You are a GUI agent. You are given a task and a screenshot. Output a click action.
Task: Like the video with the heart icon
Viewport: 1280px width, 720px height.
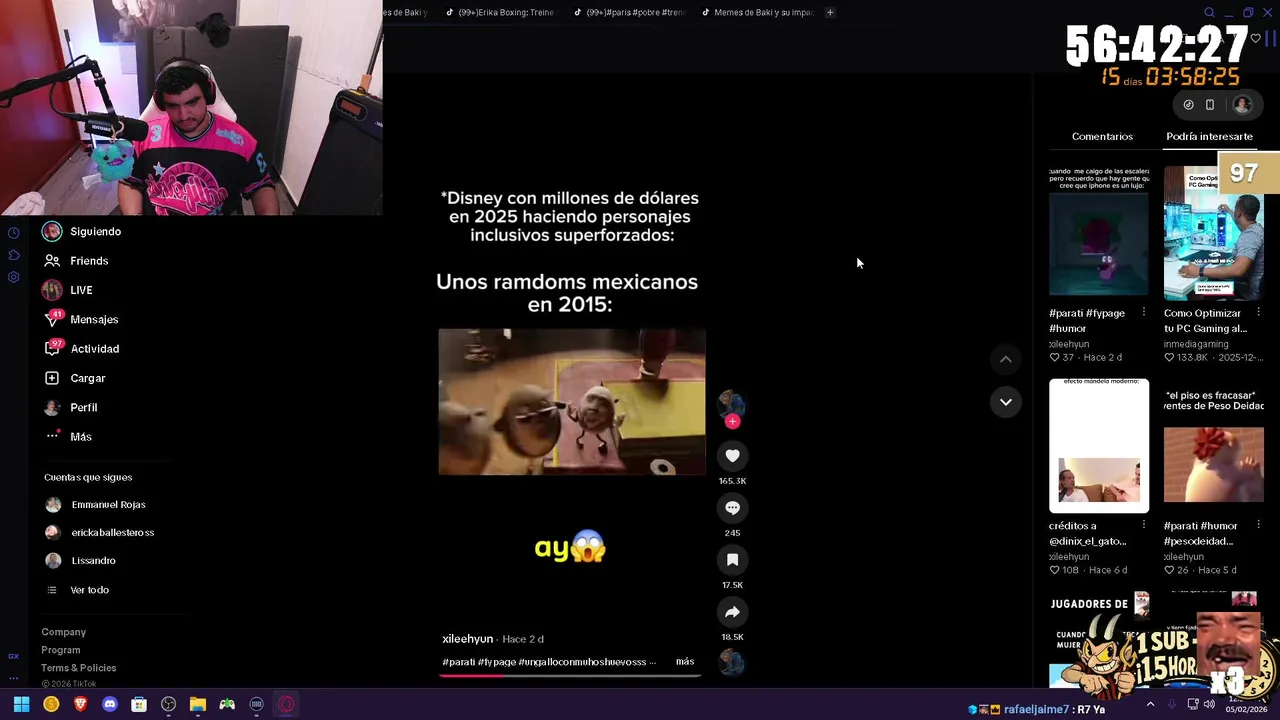(732, 456)
